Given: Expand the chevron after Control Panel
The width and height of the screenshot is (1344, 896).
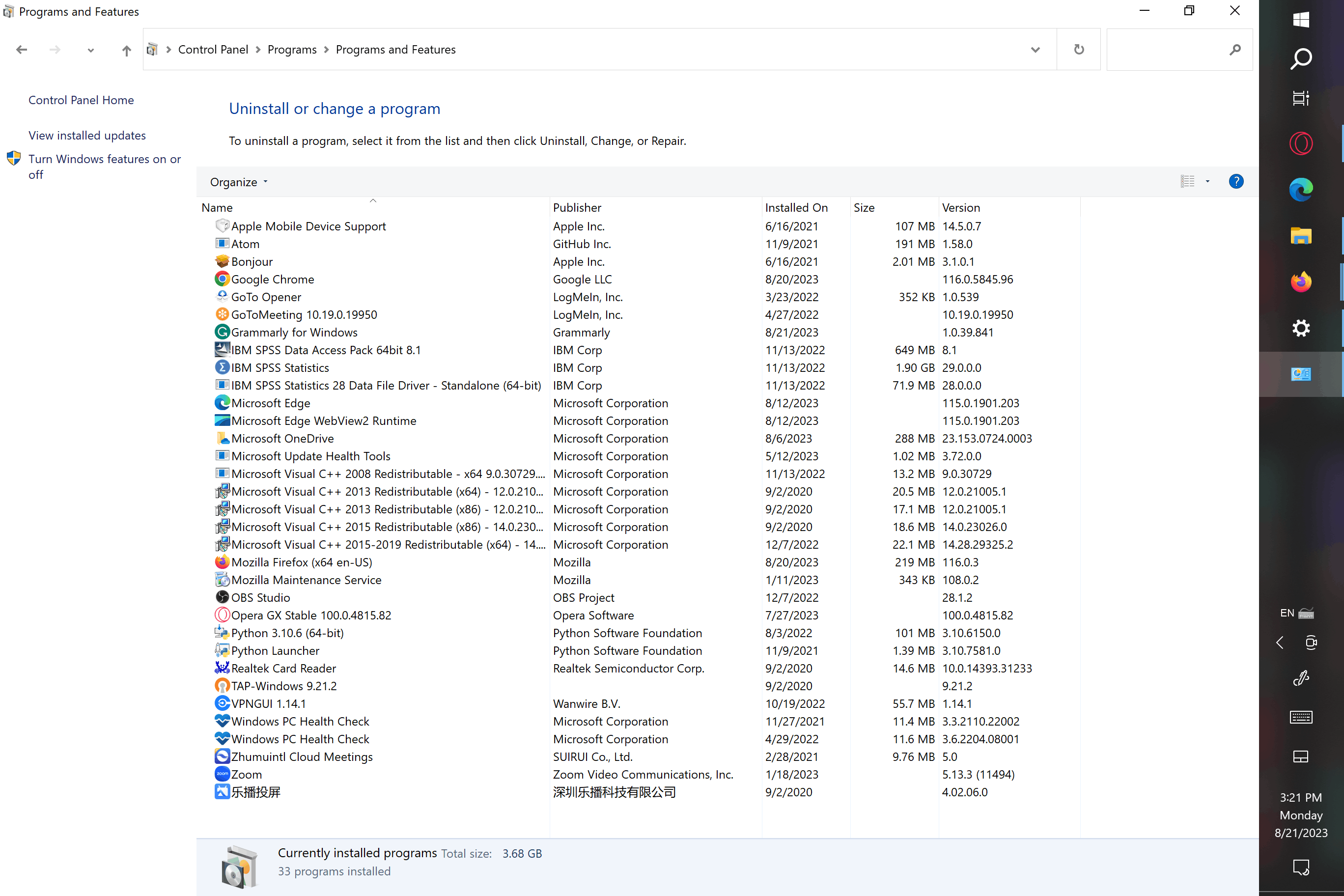Looking at the screenshot, I should click(258, 50).
